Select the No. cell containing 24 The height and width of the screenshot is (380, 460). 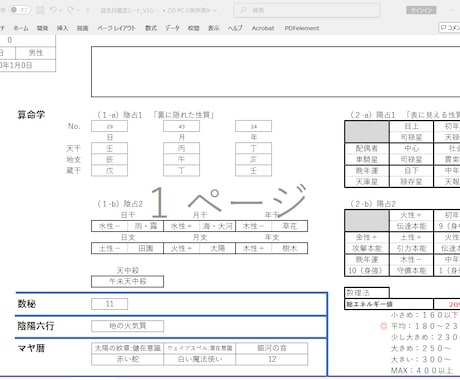coord(253,126)
